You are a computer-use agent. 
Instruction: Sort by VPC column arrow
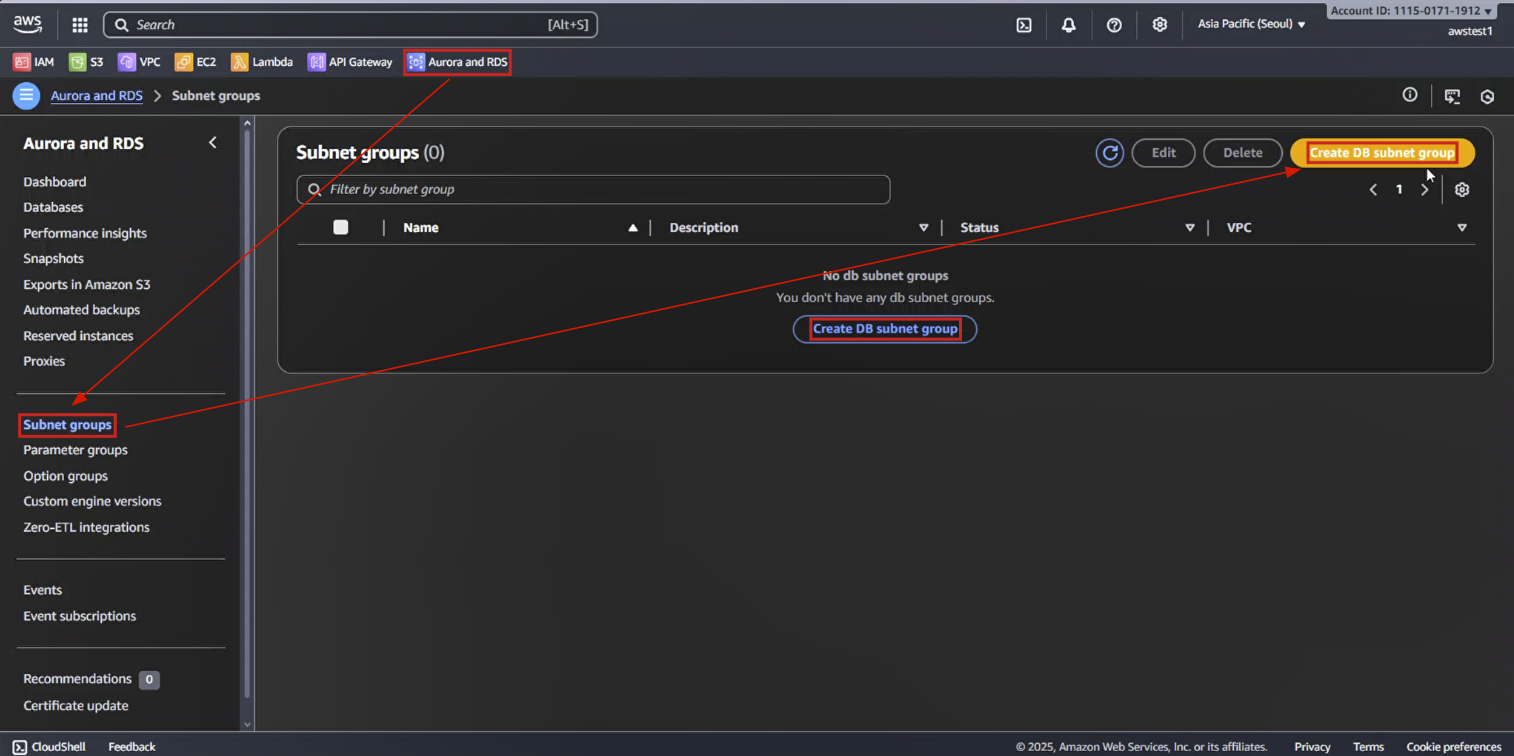1462,228
